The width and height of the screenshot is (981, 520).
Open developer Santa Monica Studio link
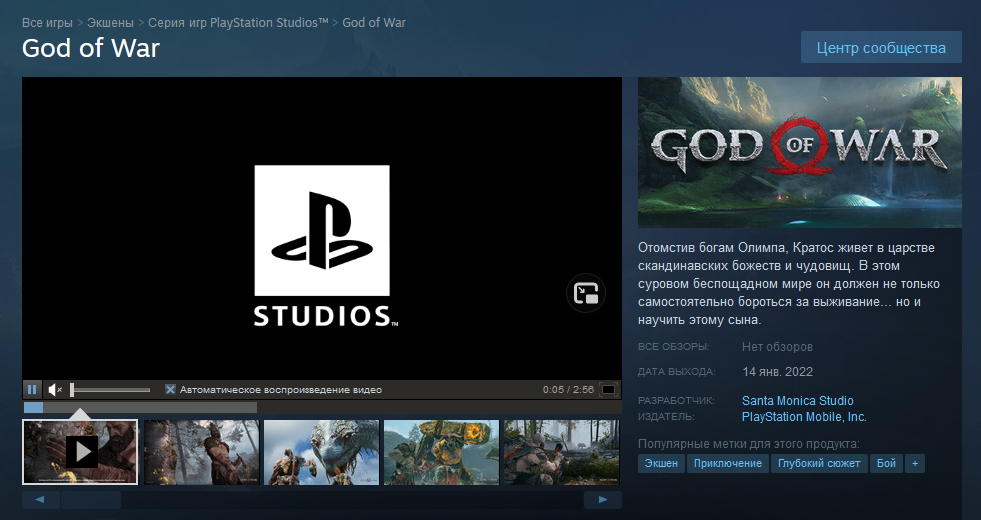[x=798, y=400]
